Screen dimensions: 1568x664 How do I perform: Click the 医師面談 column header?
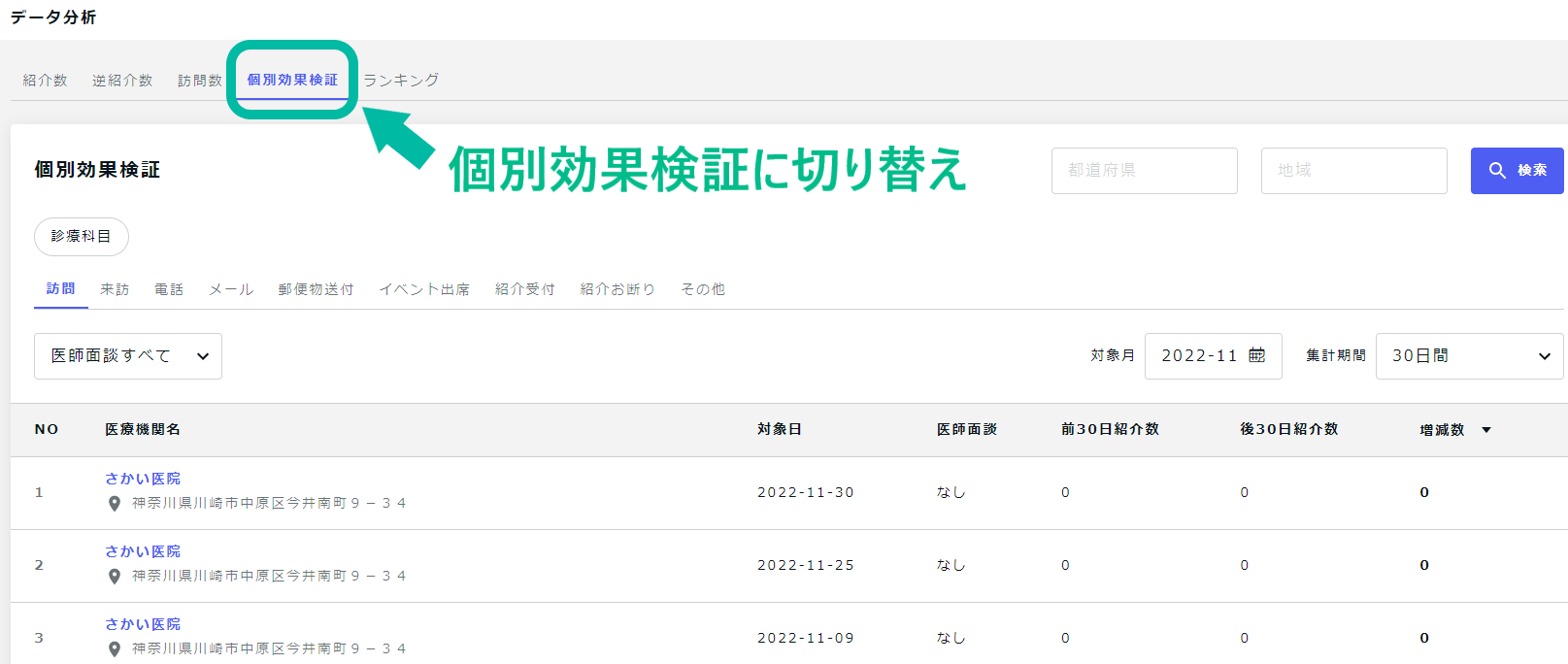pyautogui.click(x=967, y=429)
